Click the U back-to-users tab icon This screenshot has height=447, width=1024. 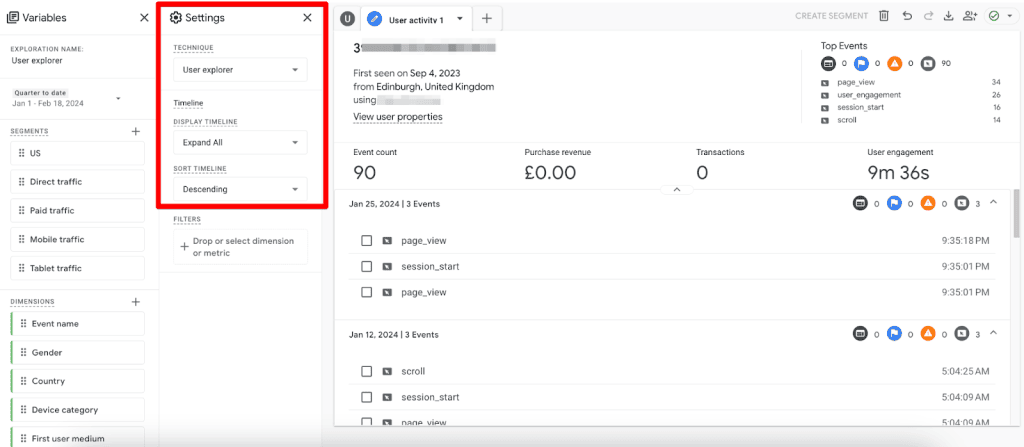pos(347,19)
